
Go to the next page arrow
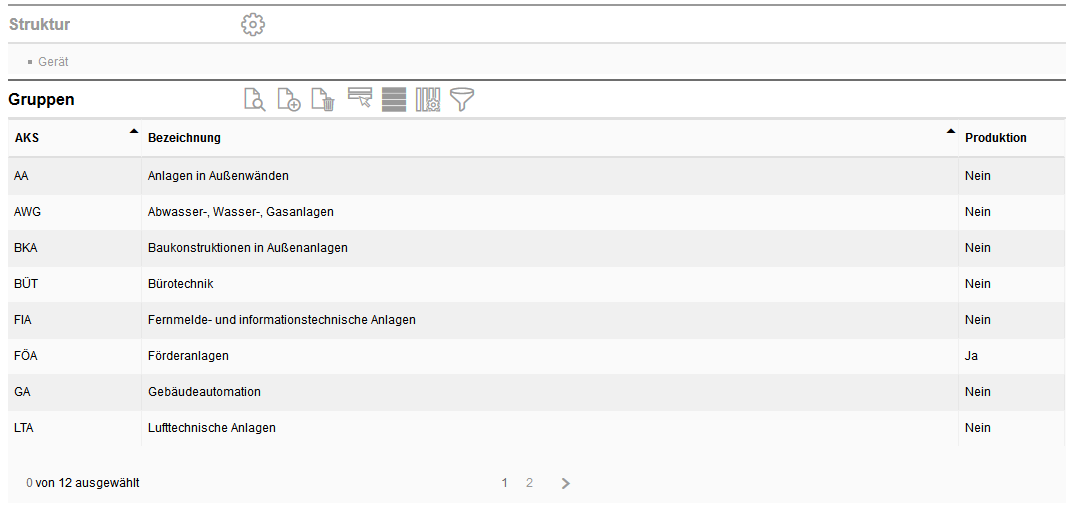tap(565, 483)
